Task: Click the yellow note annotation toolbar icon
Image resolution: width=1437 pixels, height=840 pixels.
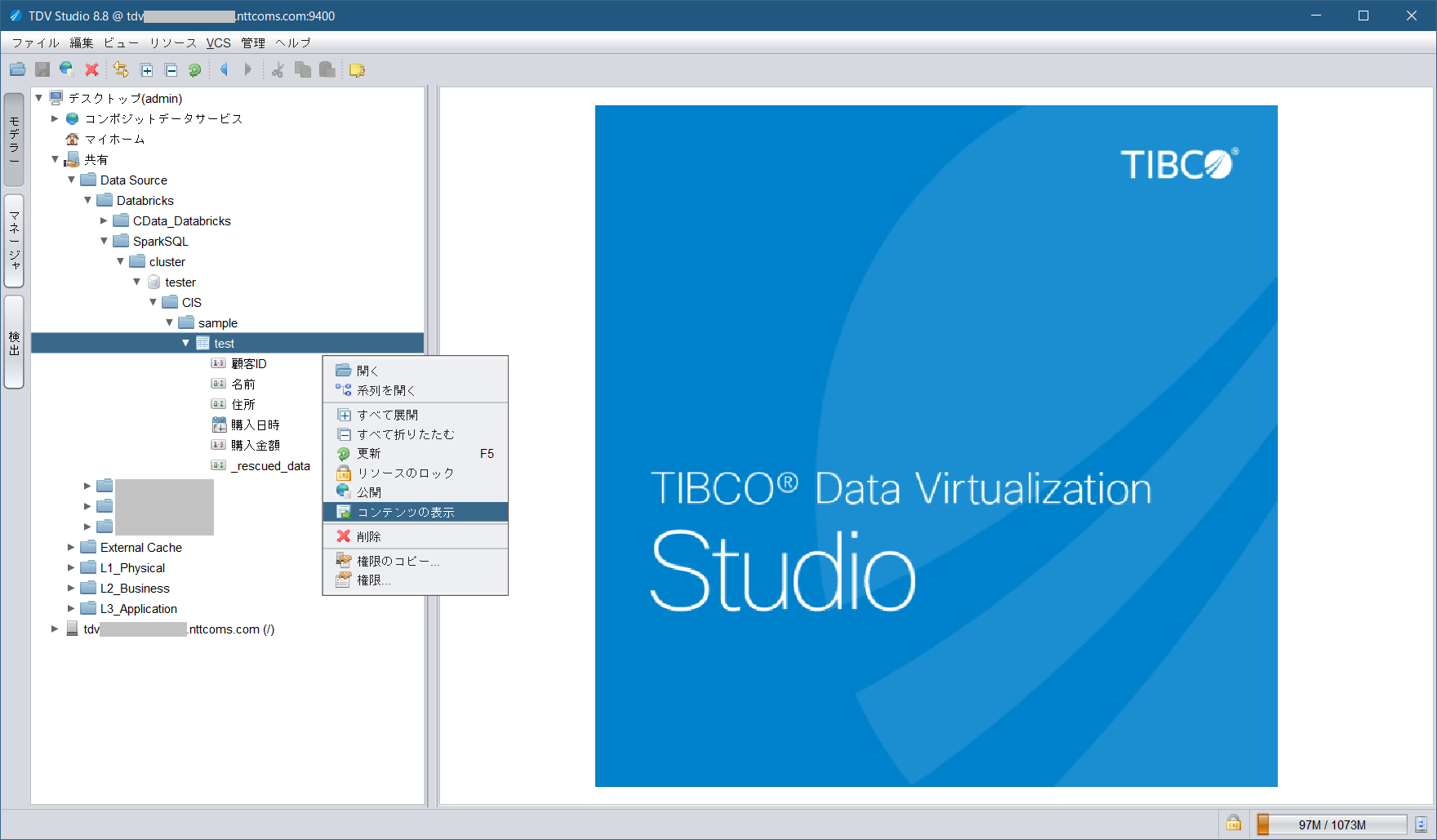Action: (x=357, y=70)
